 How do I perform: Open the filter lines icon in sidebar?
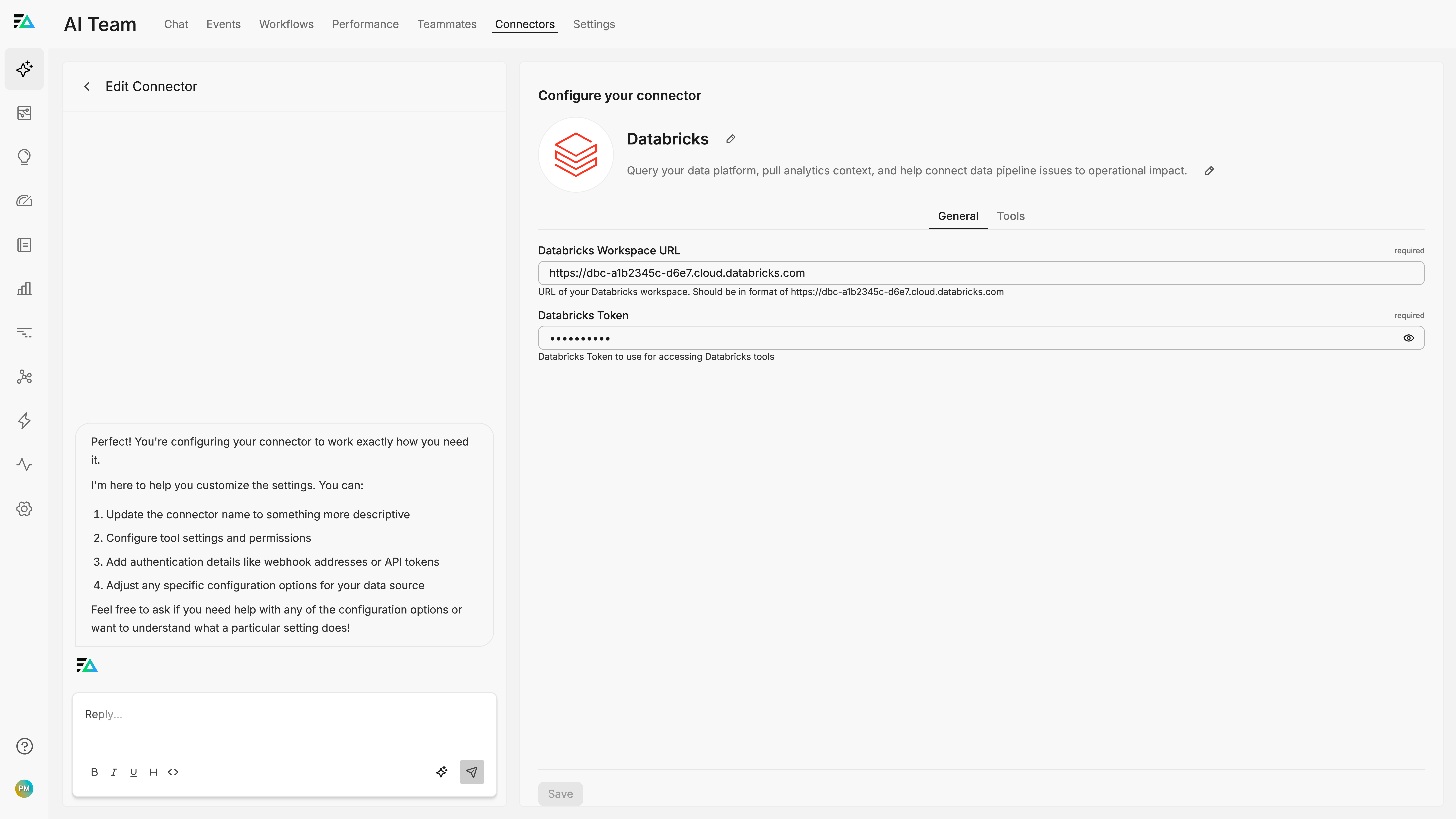coord(24,333)
